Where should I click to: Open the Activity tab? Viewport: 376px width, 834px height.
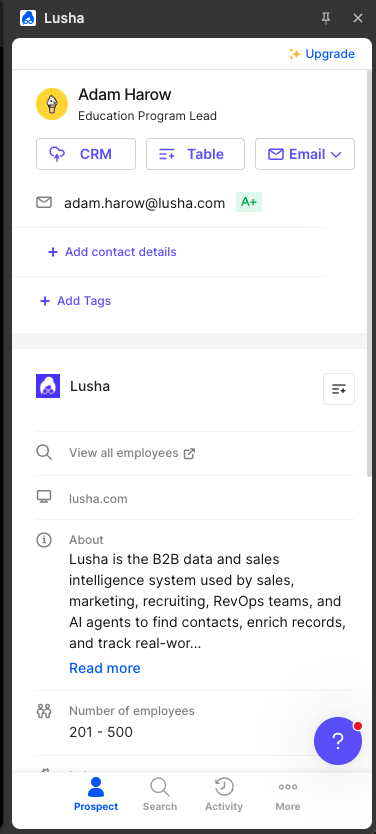(224, 795)
